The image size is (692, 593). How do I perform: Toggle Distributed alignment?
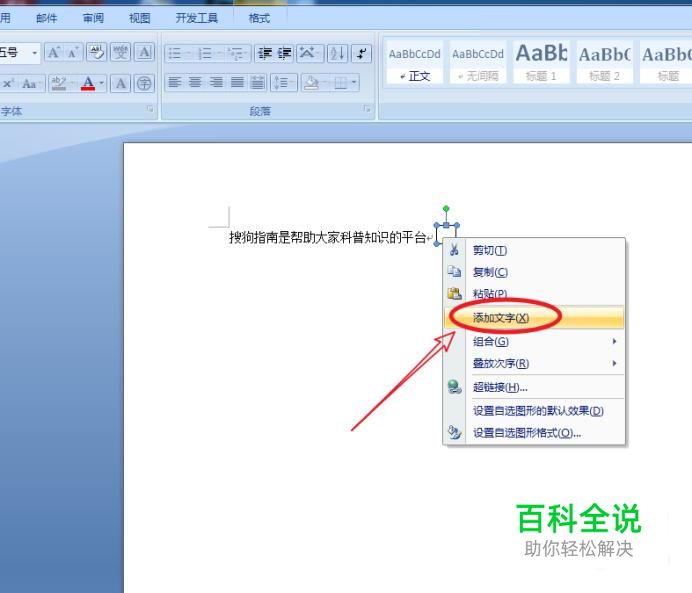coord(258,83)
